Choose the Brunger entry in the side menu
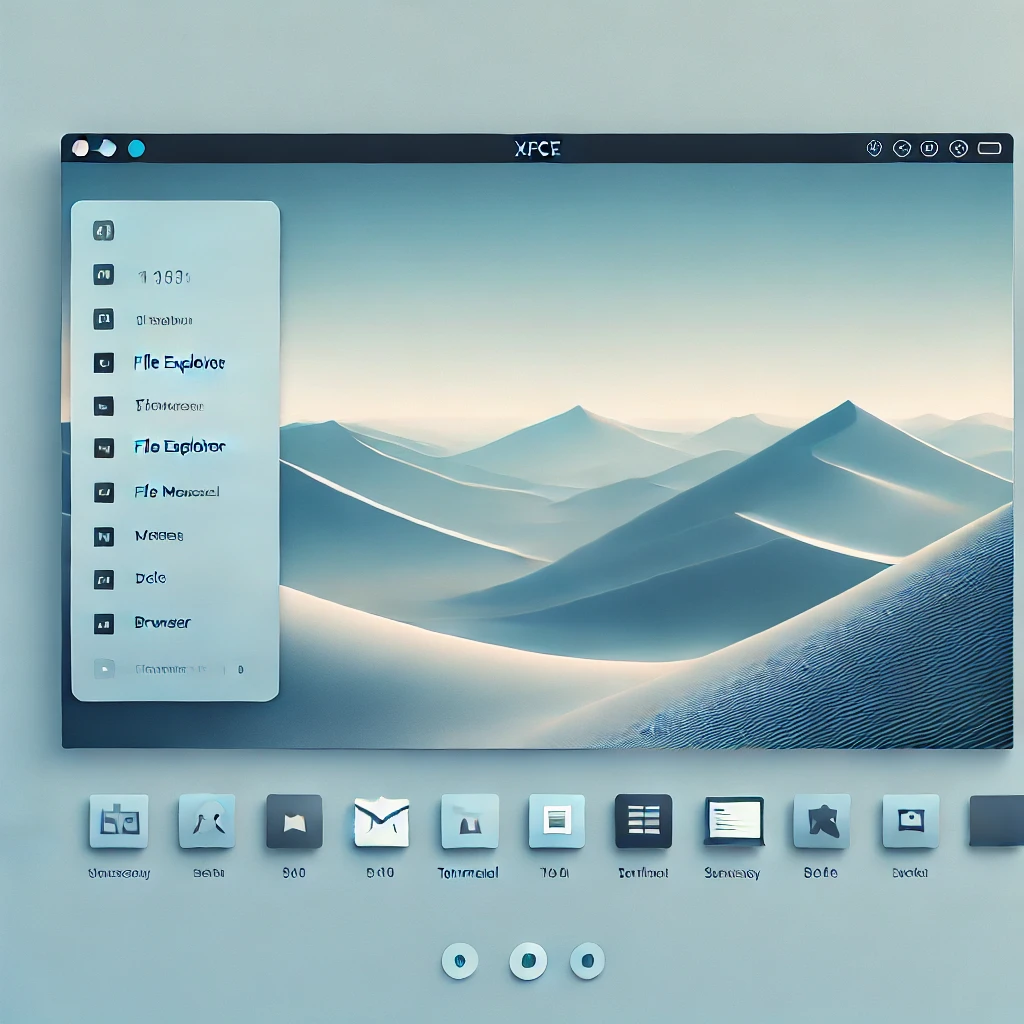The width and height of the screenshot is (1024, 1024). coord(162,623)
